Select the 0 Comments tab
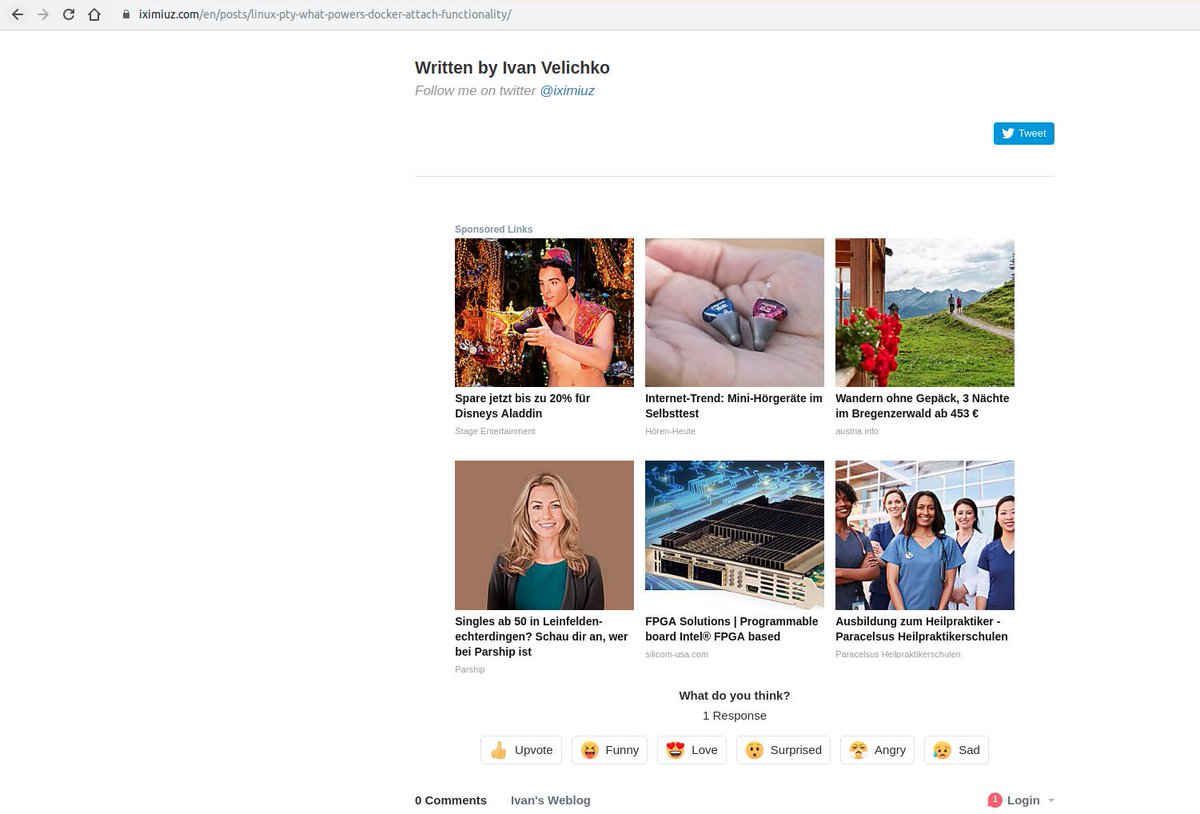 coord(451,800)
